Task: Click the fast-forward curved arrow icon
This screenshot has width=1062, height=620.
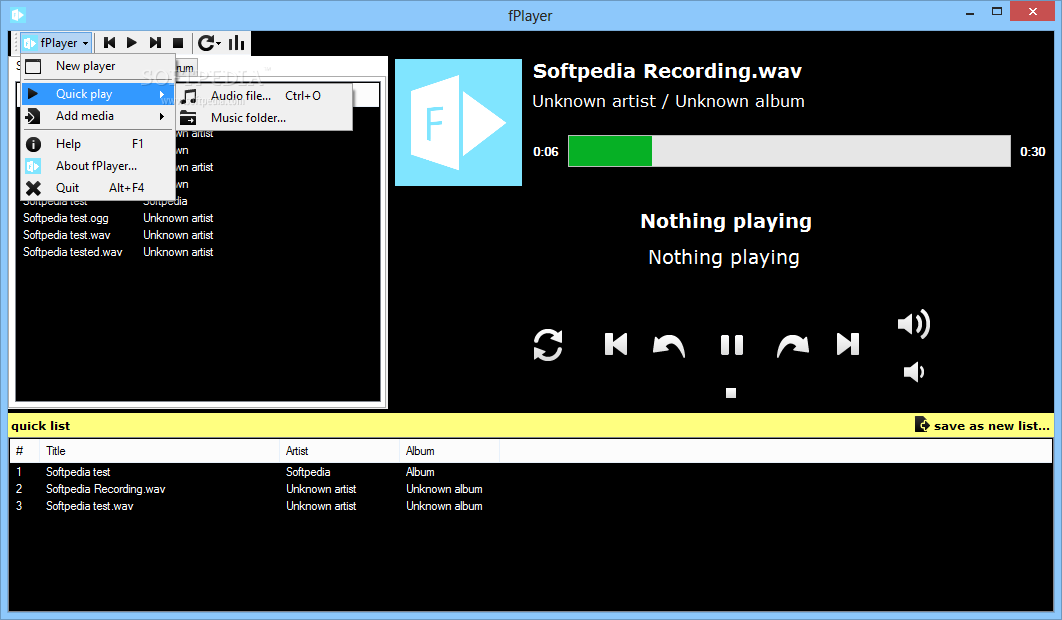Action: click(x=793, y=345)
